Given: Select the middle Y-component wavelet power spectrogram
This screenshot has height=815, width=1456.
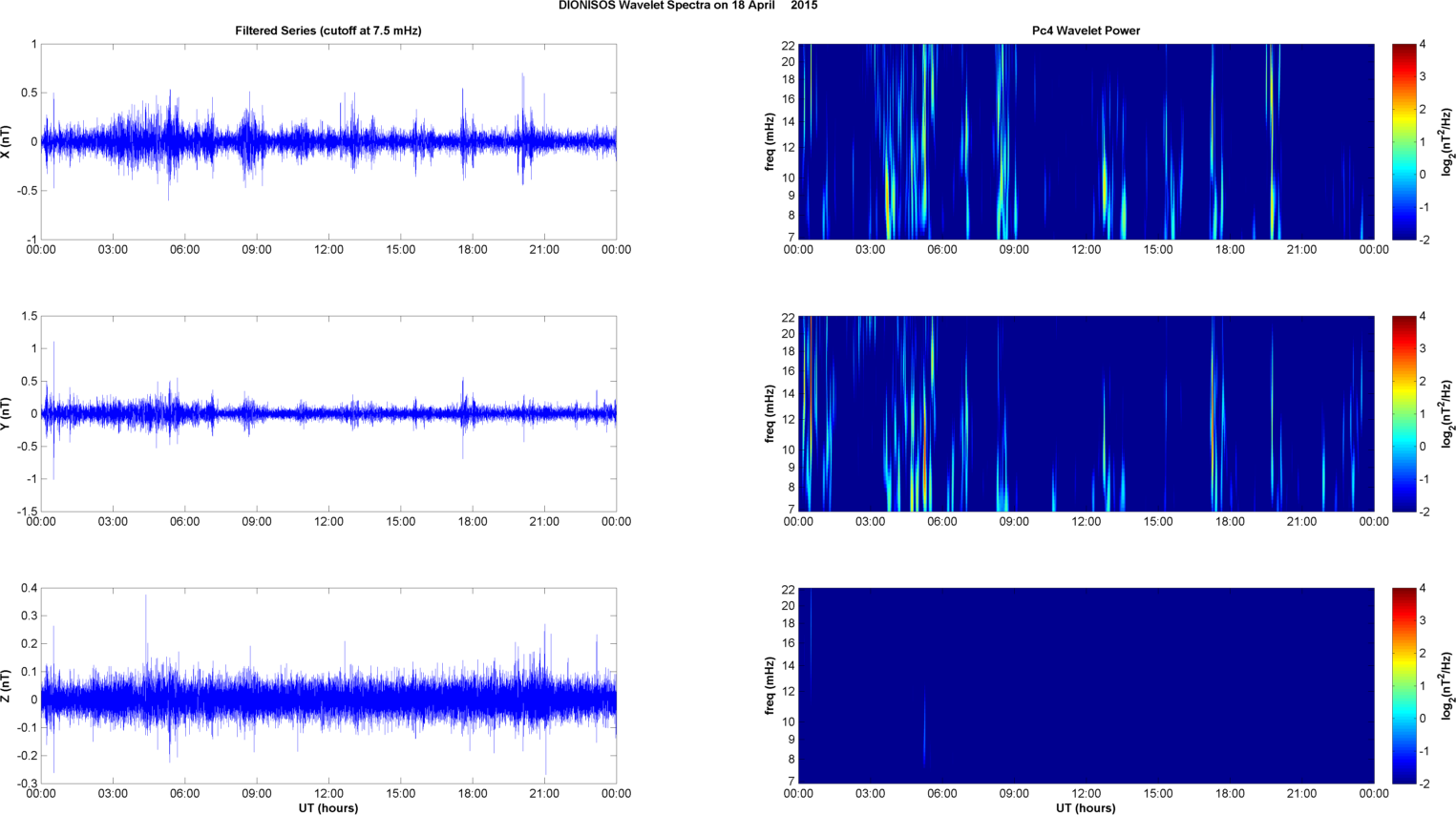Looking at the screenshot, I should click(x=1086, y=413).
